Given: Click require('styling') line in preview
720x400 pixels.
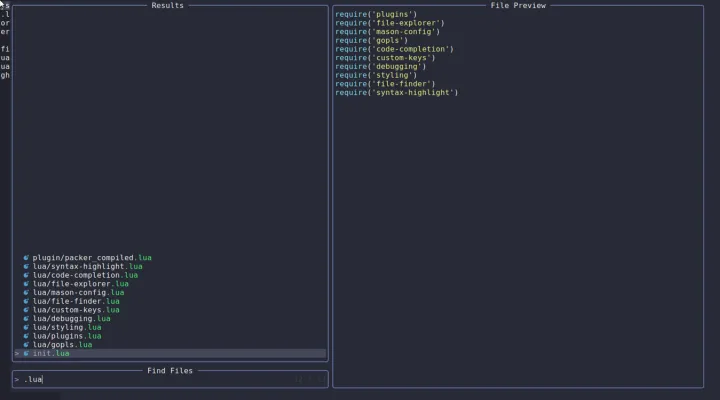Looking at the screenshot, I should (x=376, y=75).
